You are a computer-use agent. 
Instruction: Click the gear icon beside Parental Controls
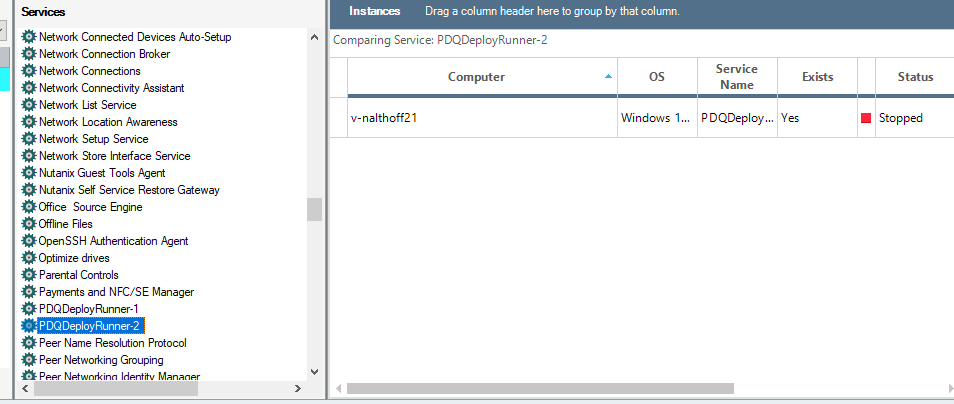(29, 275)
